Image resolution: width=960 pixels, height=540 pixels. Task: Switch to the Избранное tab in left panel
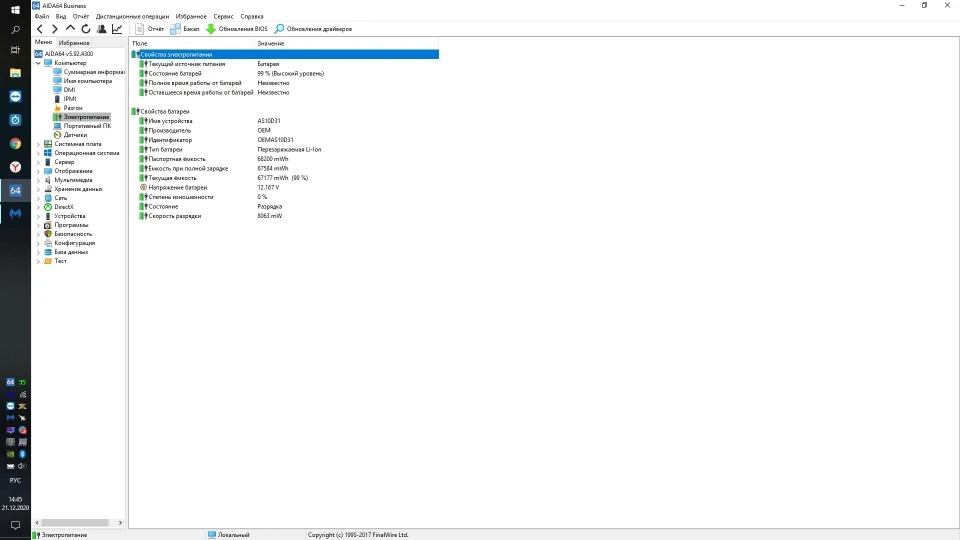point(74,43)
